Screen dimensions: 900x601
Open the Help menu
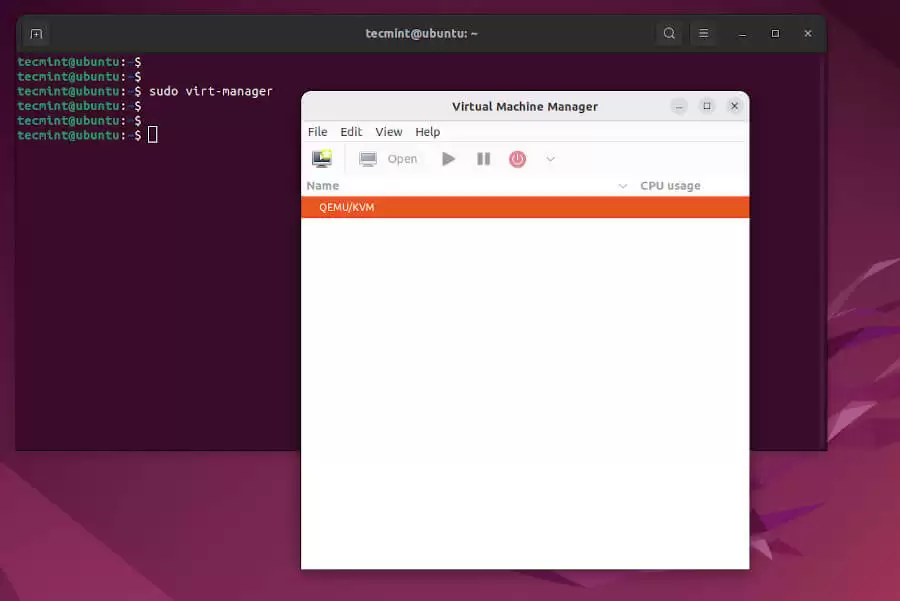point(427,131)
